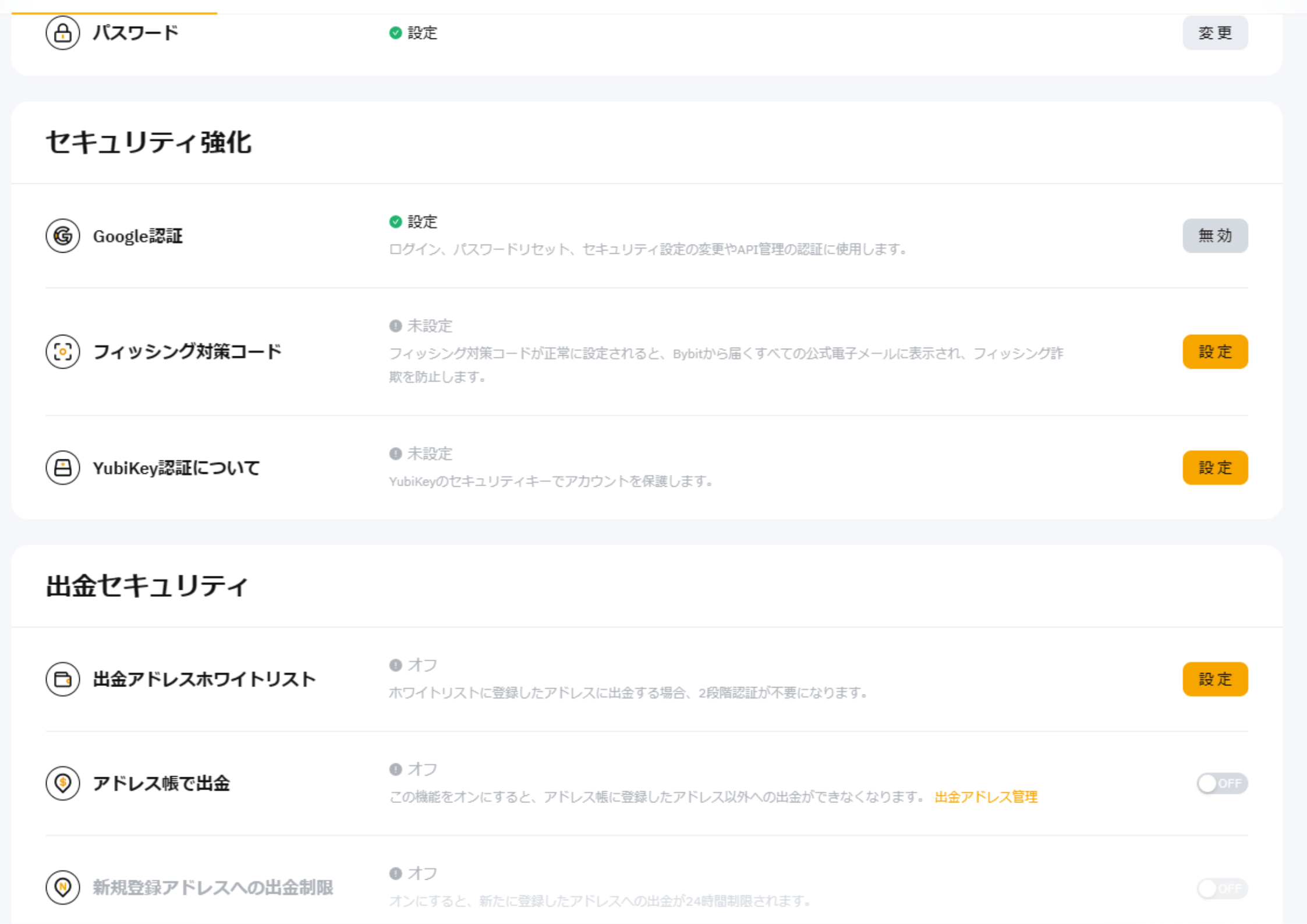Click the ホワイトリストに登録したアドレス description text
The width and height of the screenshot is (1307, 924).
coord(629,693)
